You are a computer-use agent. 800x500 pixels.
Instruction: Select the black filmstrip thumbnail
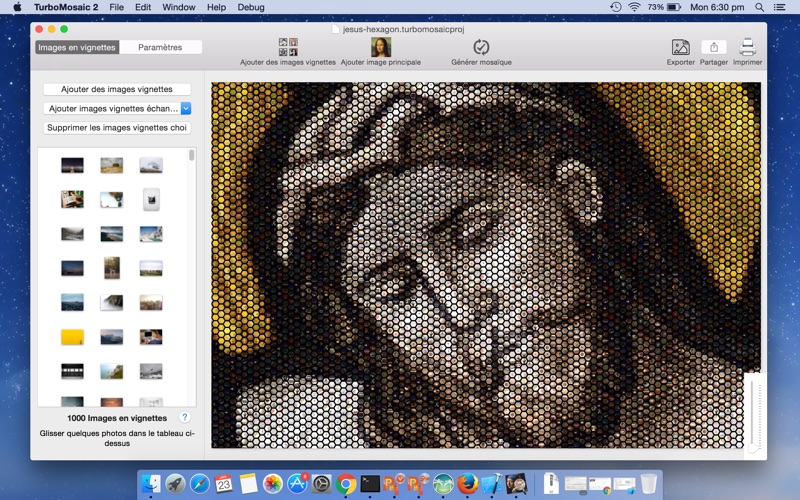(x=72, y=371)
